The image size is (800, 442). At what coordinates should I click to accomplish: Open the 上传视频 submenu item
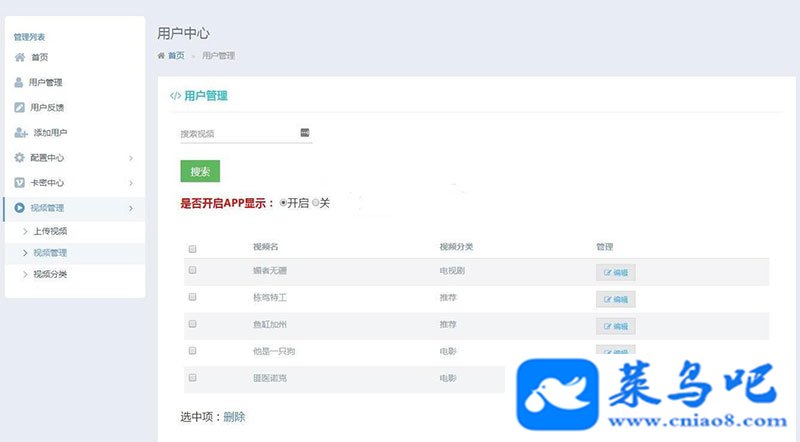click(x=50, y=231)
